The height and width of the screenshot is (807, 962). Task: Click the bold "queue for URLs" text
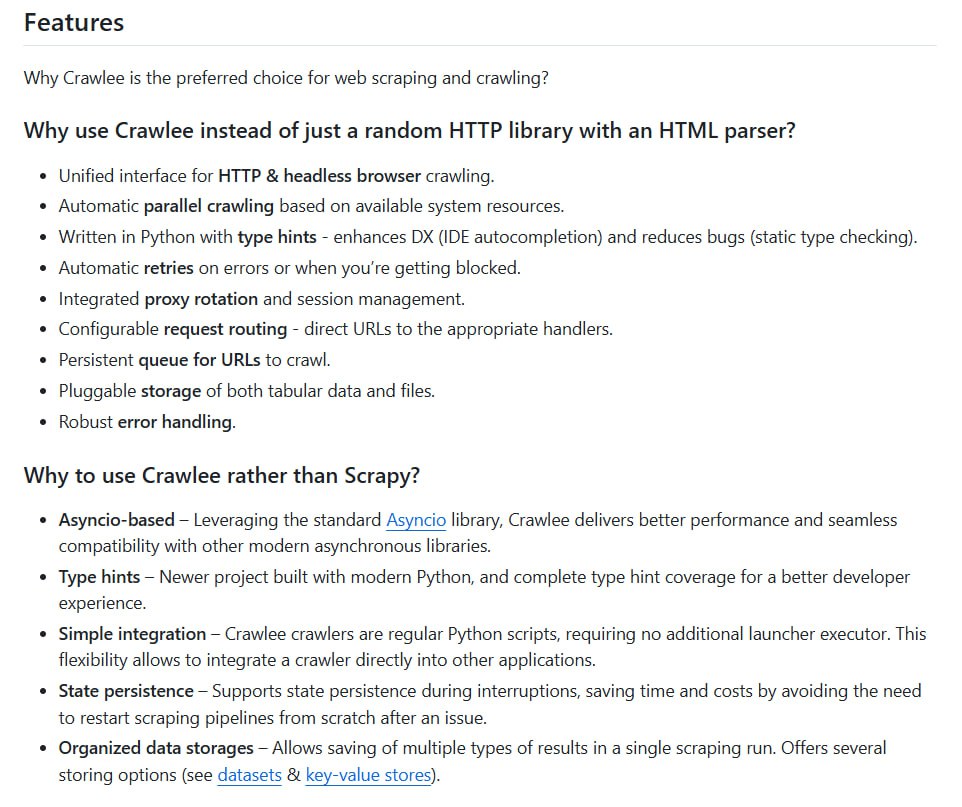click(x=199, y=360)
